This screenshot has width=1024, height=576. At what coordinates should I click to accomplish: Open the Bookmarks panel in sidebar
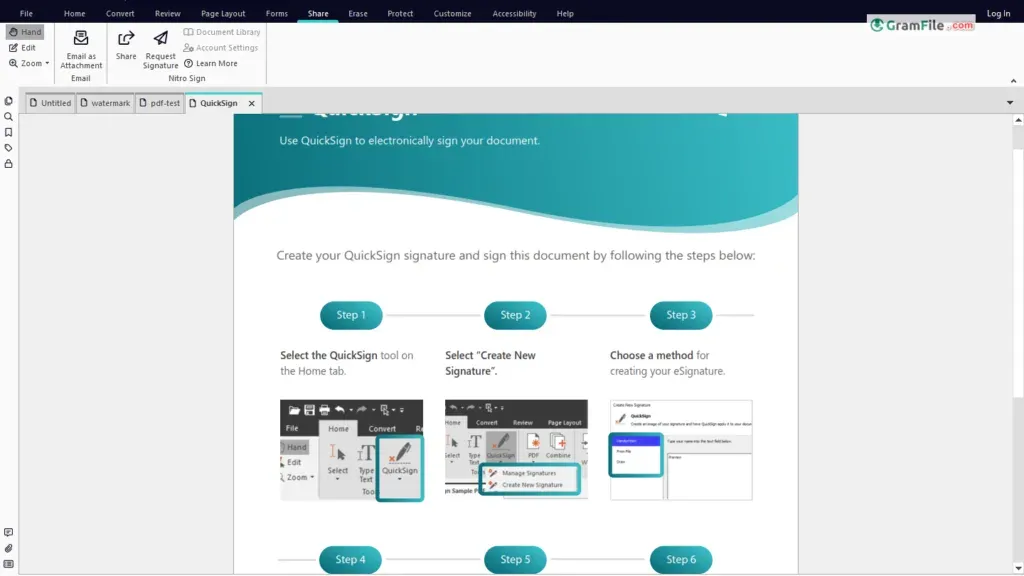tap(8, 133)
